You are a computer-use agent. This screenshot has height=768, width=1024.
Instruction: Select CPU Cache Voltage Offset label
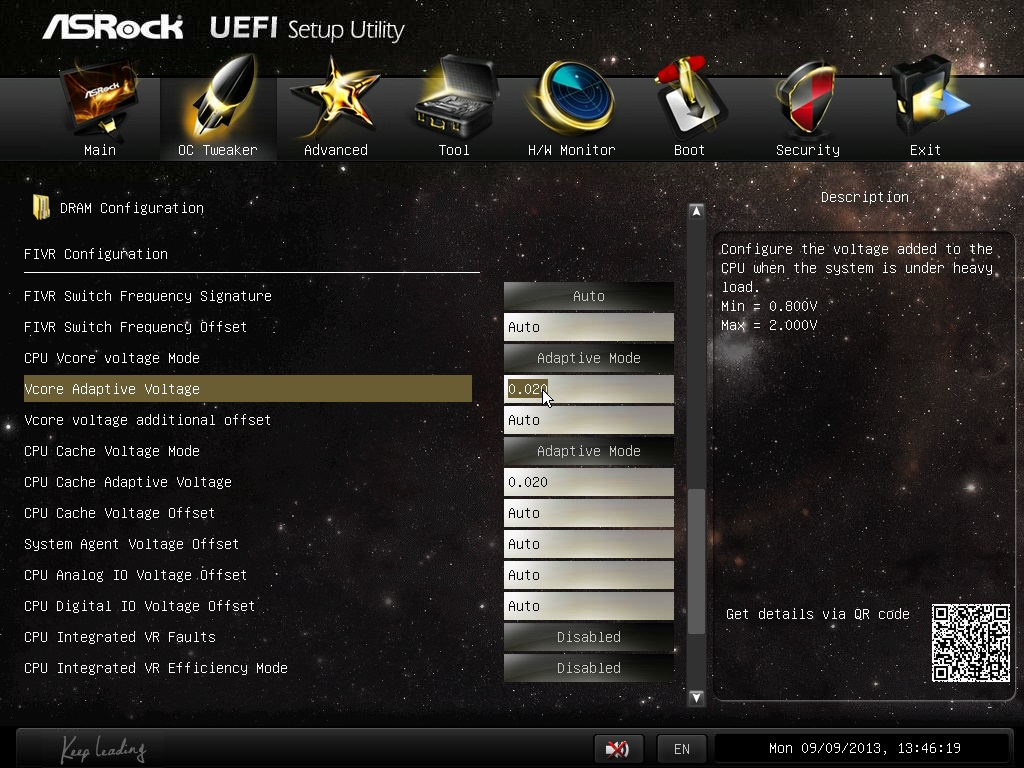point(120,513)
